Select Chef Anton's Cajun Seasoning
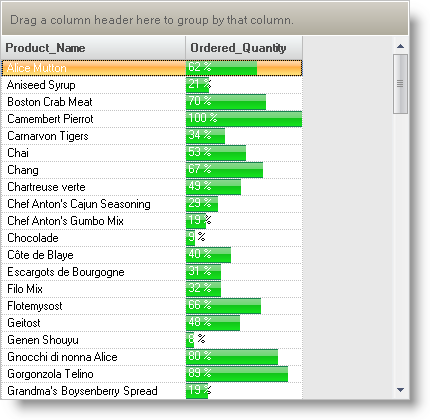Screen dimensions: 430x420 pyautogui.click(x=152, y=204)
